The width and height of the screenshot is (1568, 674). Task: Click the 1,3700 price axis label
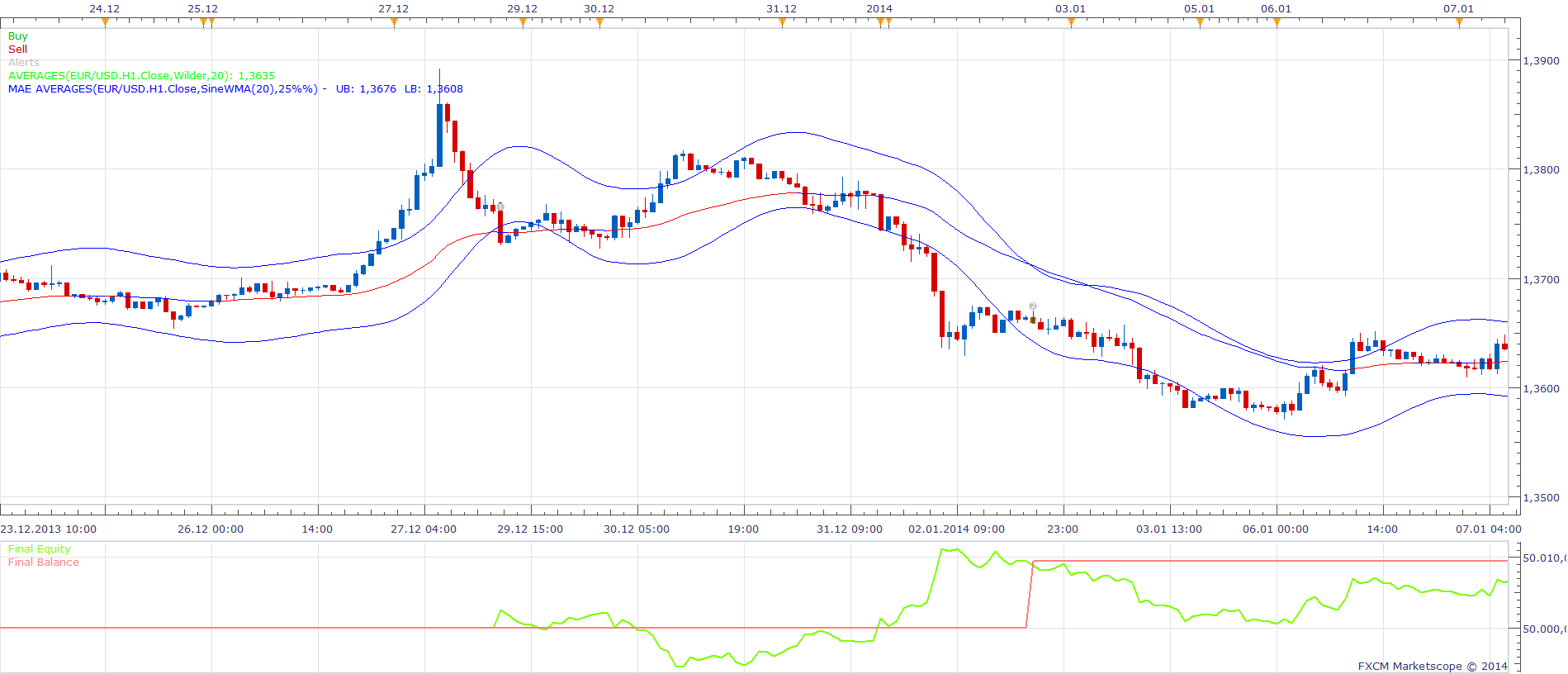1541,280
